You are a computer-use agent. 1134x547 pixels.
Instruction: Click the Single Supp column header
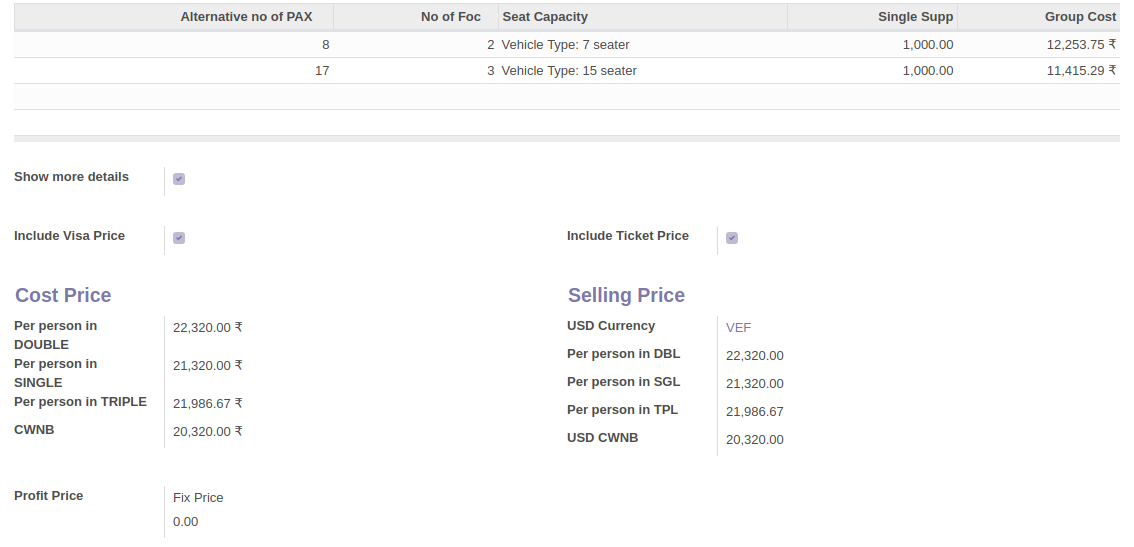tap(915, 17)
